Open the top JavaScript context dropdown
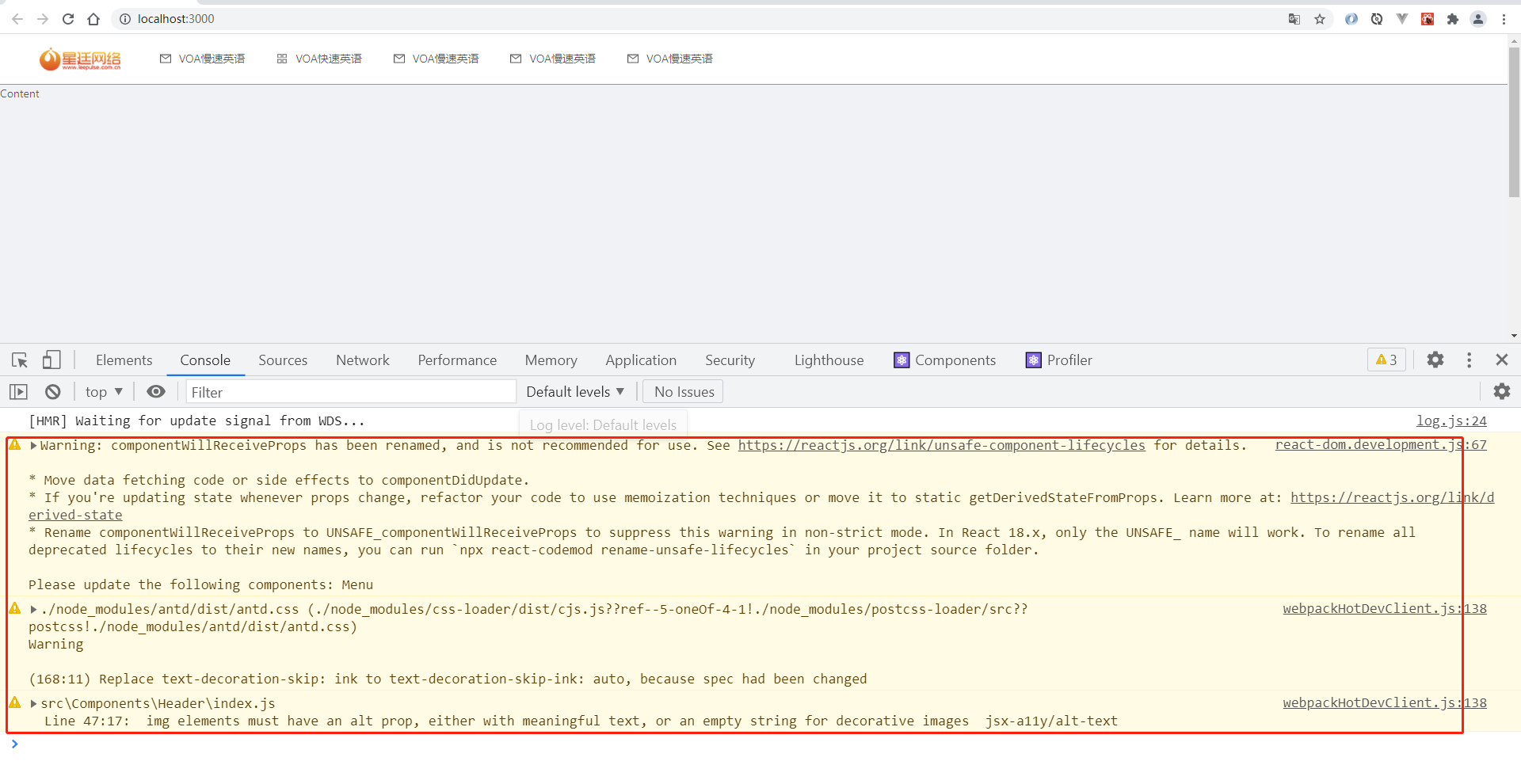This screenshot has height=784, width=1521. click(104, 392)
